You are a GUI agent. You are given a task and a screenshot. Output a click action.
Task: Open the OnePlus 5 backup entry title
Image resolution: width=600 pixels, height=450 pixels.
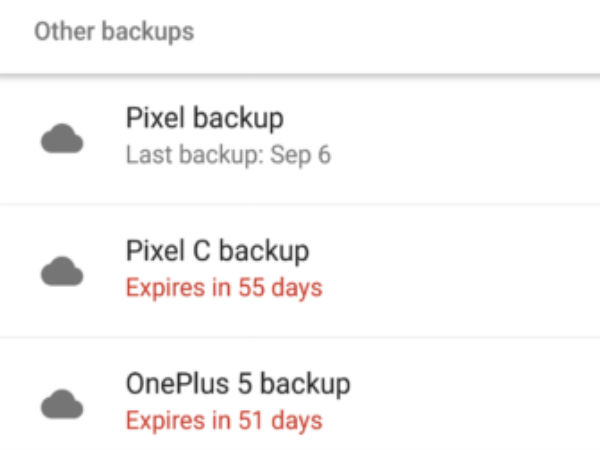[x=238, y=384]
